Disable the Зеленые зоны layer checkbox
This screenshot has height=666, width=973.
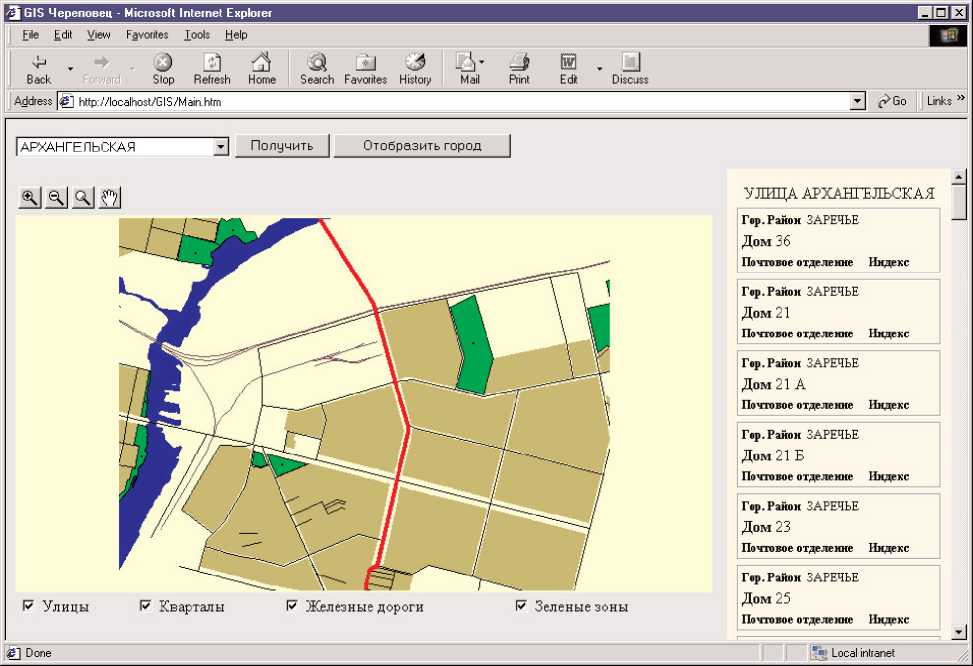point(521,605)
